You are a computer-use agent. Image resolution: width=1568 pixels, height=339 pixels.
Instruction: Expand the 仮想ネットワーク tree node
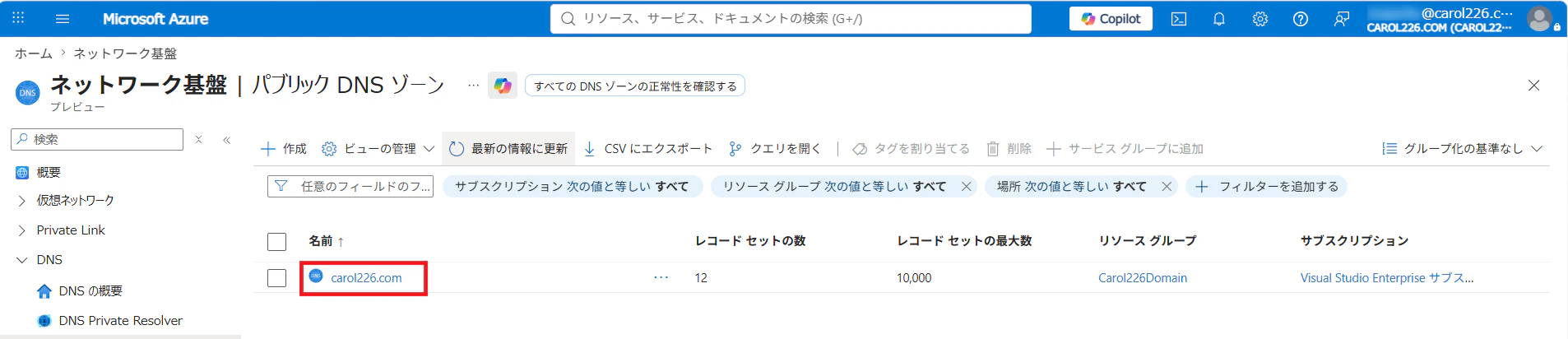[x=22, y=201]
